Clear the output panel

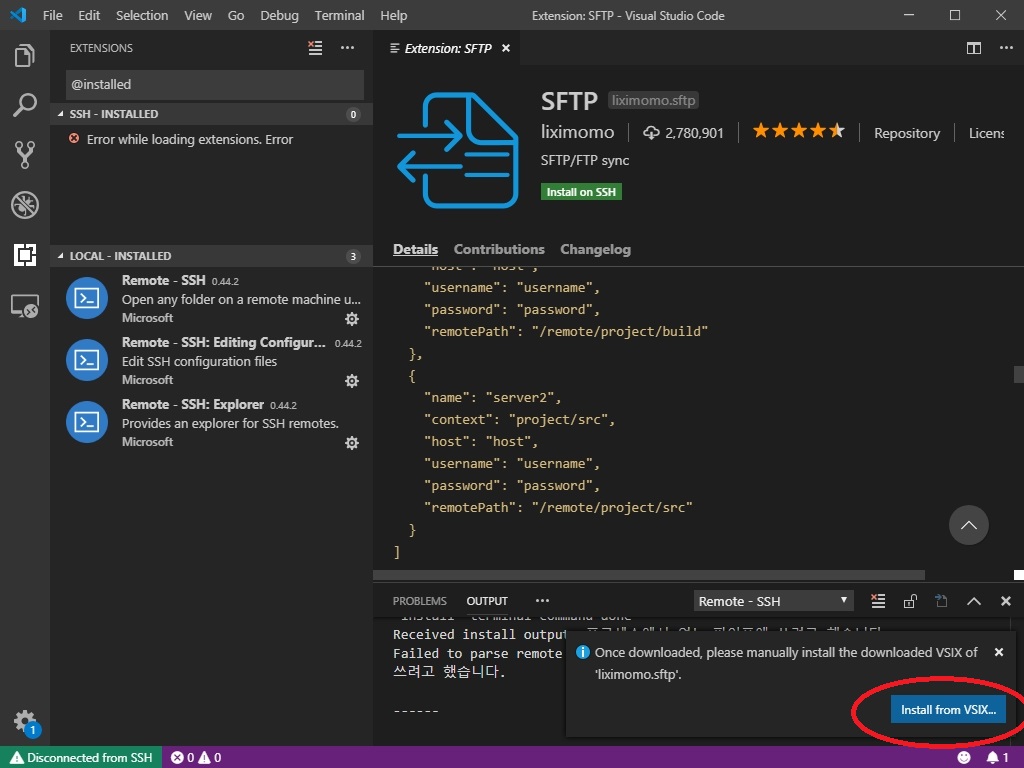tap(878, 601)
